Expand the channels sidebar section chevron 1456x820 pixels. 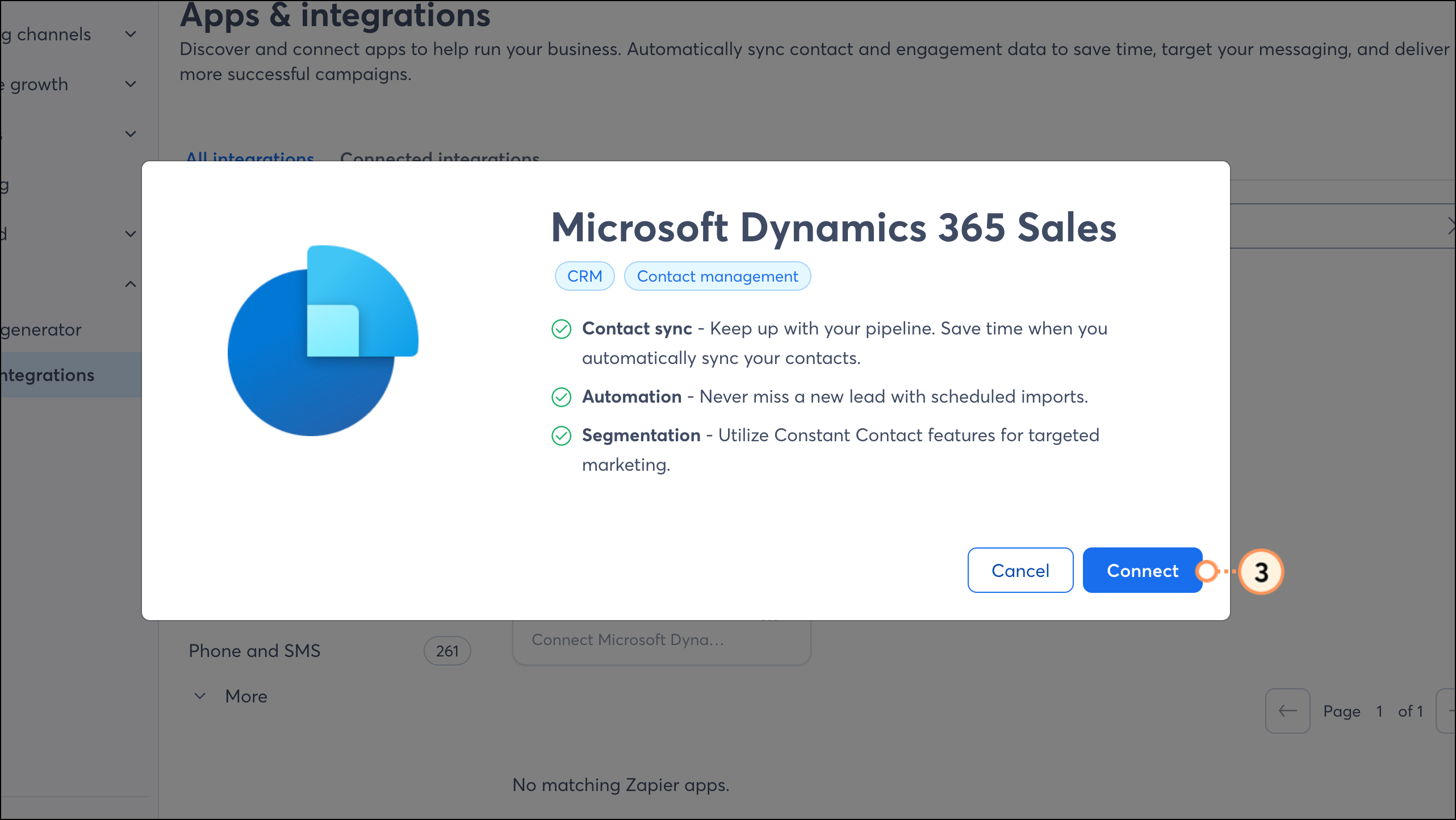tap(131, 34)
